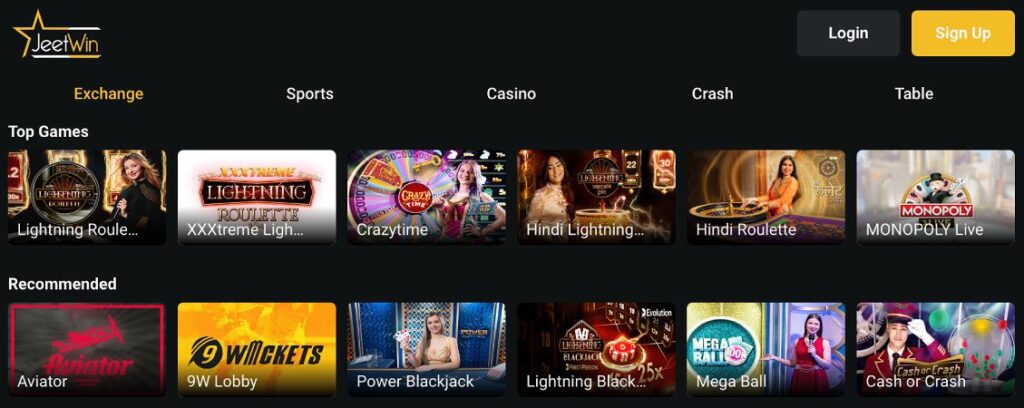Open the Crazytime game tile
Viewport: 1024px width, 408px height.
(x=426, y=197)
